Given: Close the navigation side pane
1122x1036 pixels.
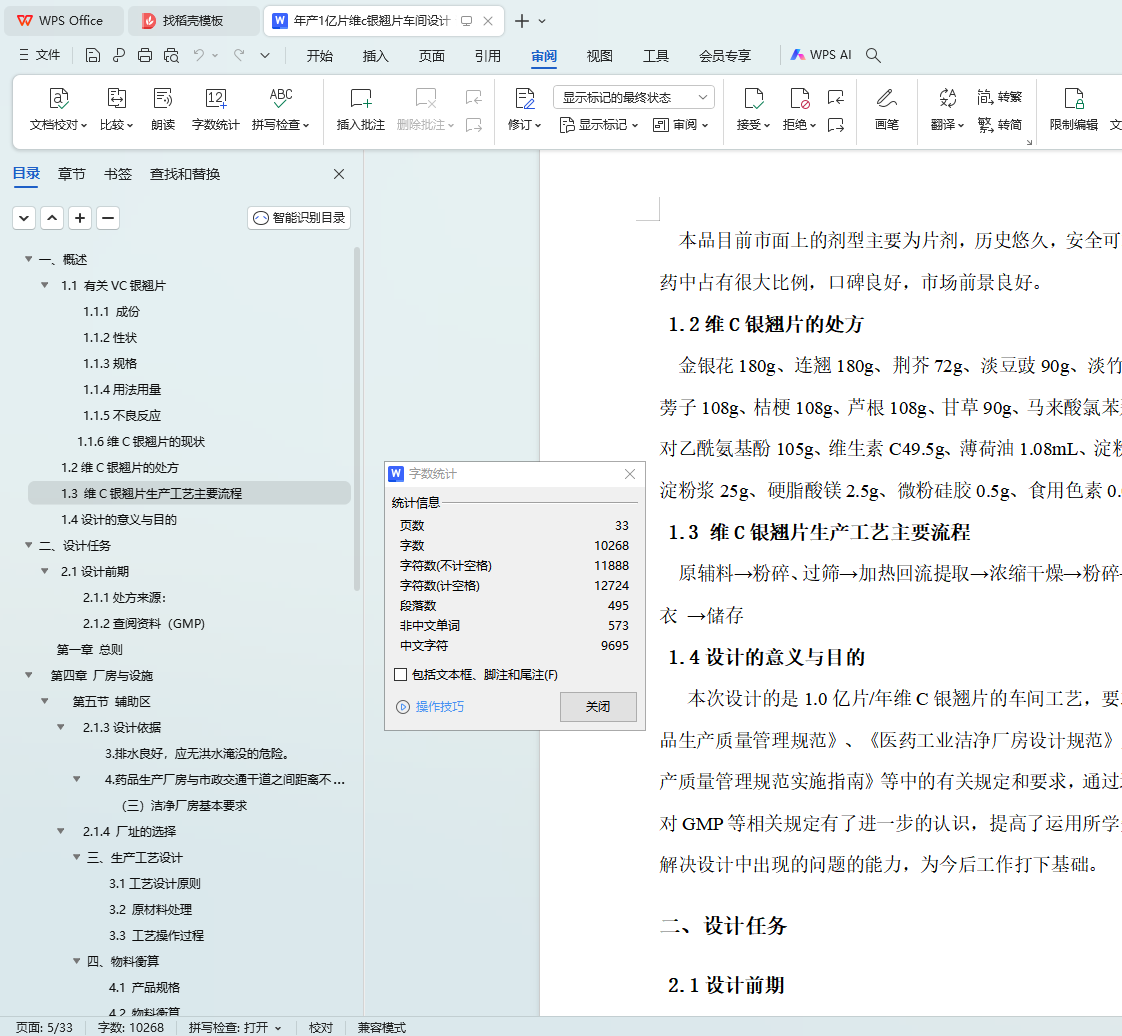Looking at the screenshot, I should pyautogui.click(x=339, y=174).
